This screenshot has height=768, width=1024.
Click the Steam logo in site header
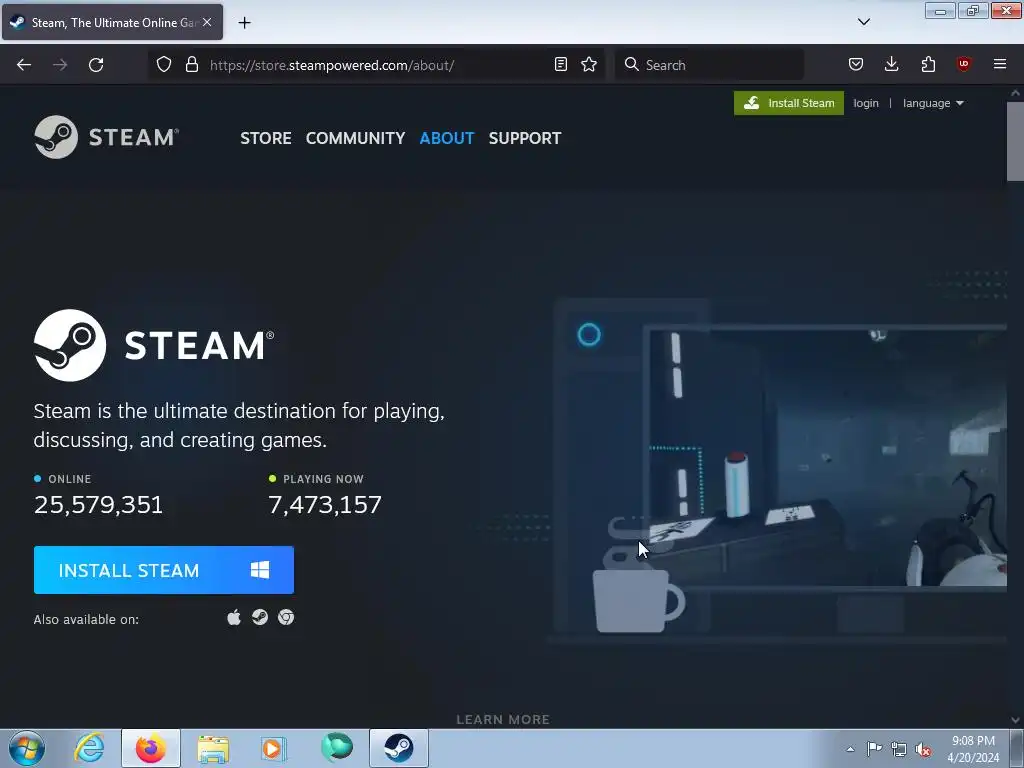click(106, 137)
